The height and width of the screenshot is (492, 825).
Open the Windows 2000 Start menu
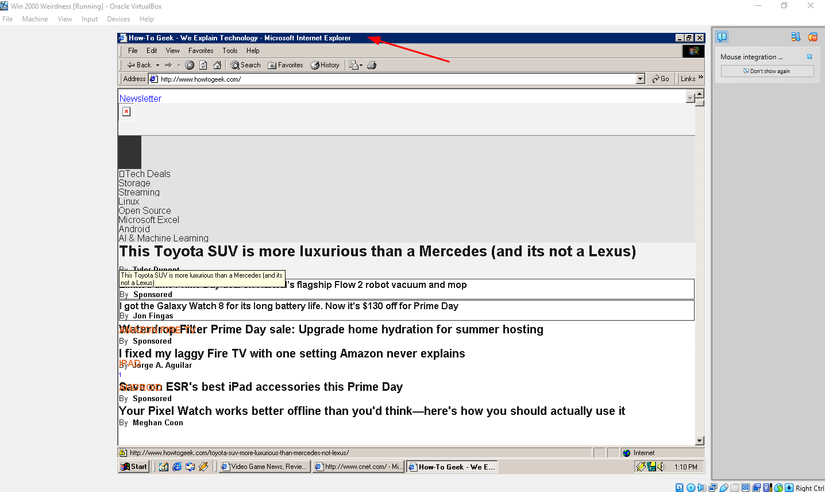click(x=134, y=467)
